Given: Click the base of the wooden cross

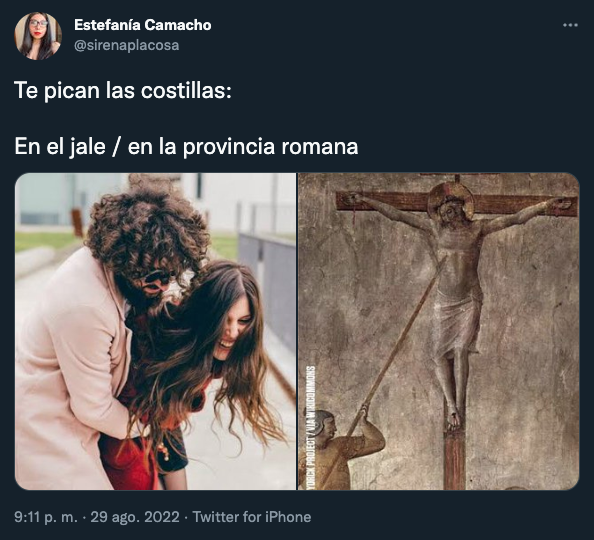Looking at the screenshot, I should (x=454, y=459).
